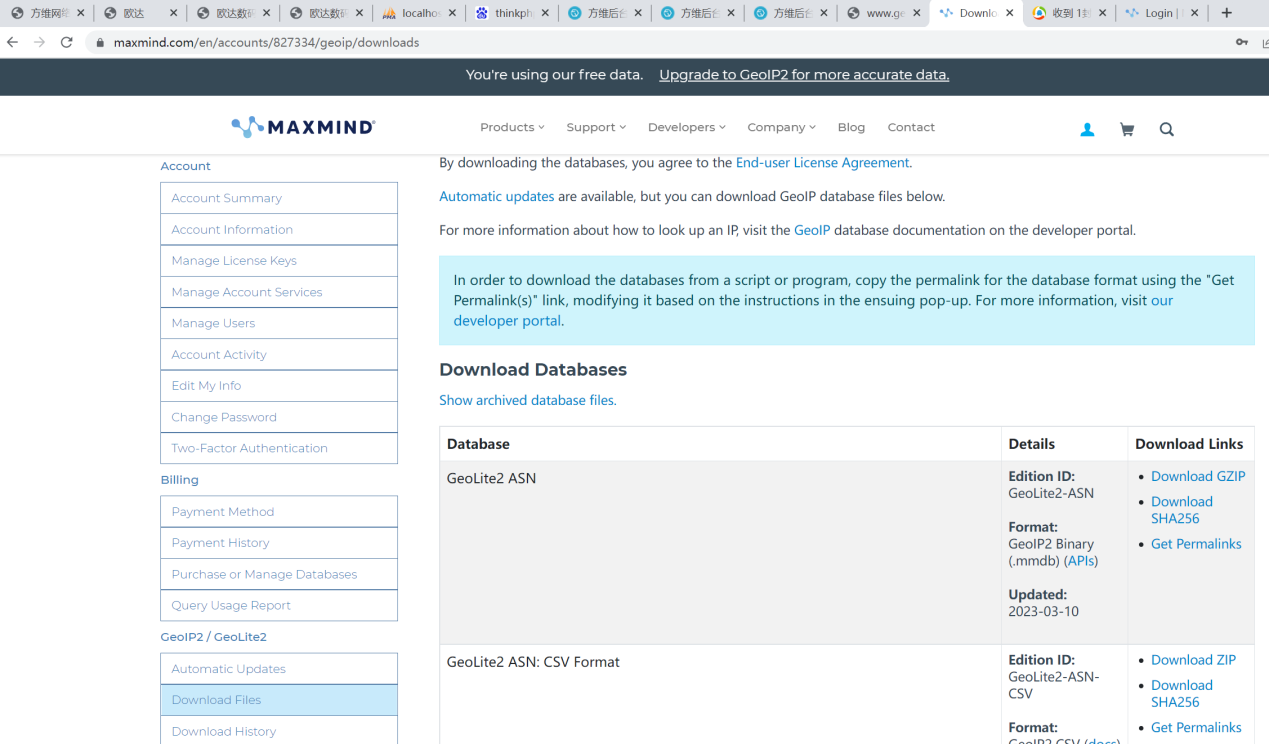This screenshot has width=1269, height=744.
Task: Click the address bar URL field
Action: click(660, 43)
